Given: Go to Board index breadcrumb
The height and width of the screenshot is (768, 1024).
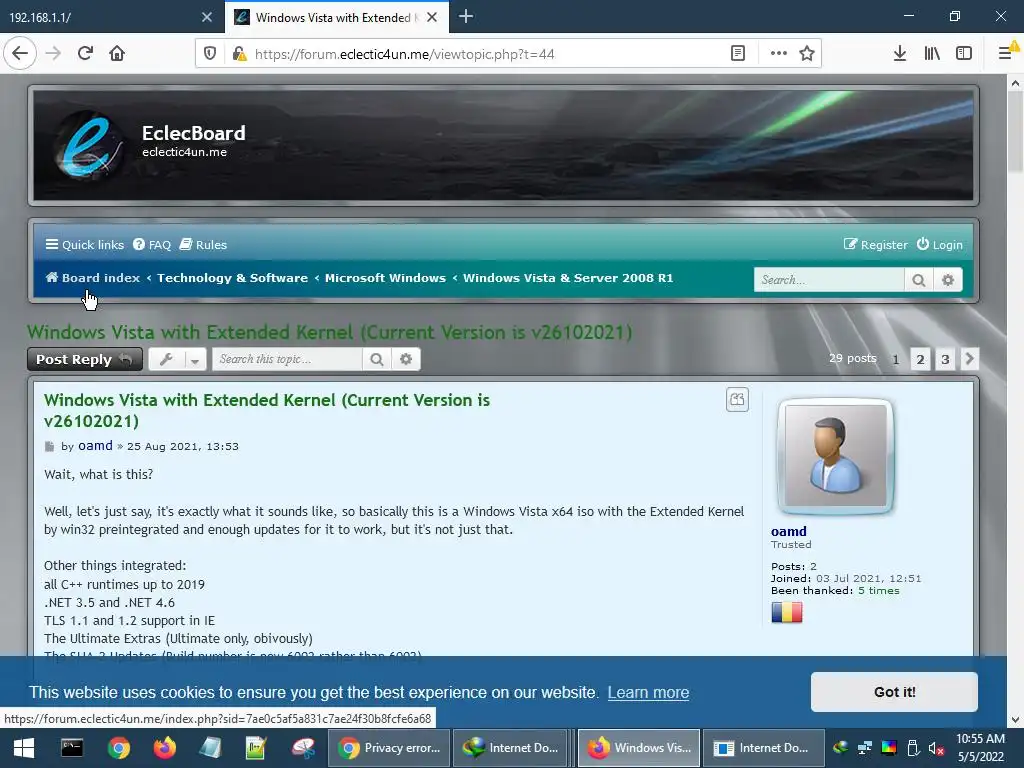Looking at the screenshot, I should pos(93,278).
